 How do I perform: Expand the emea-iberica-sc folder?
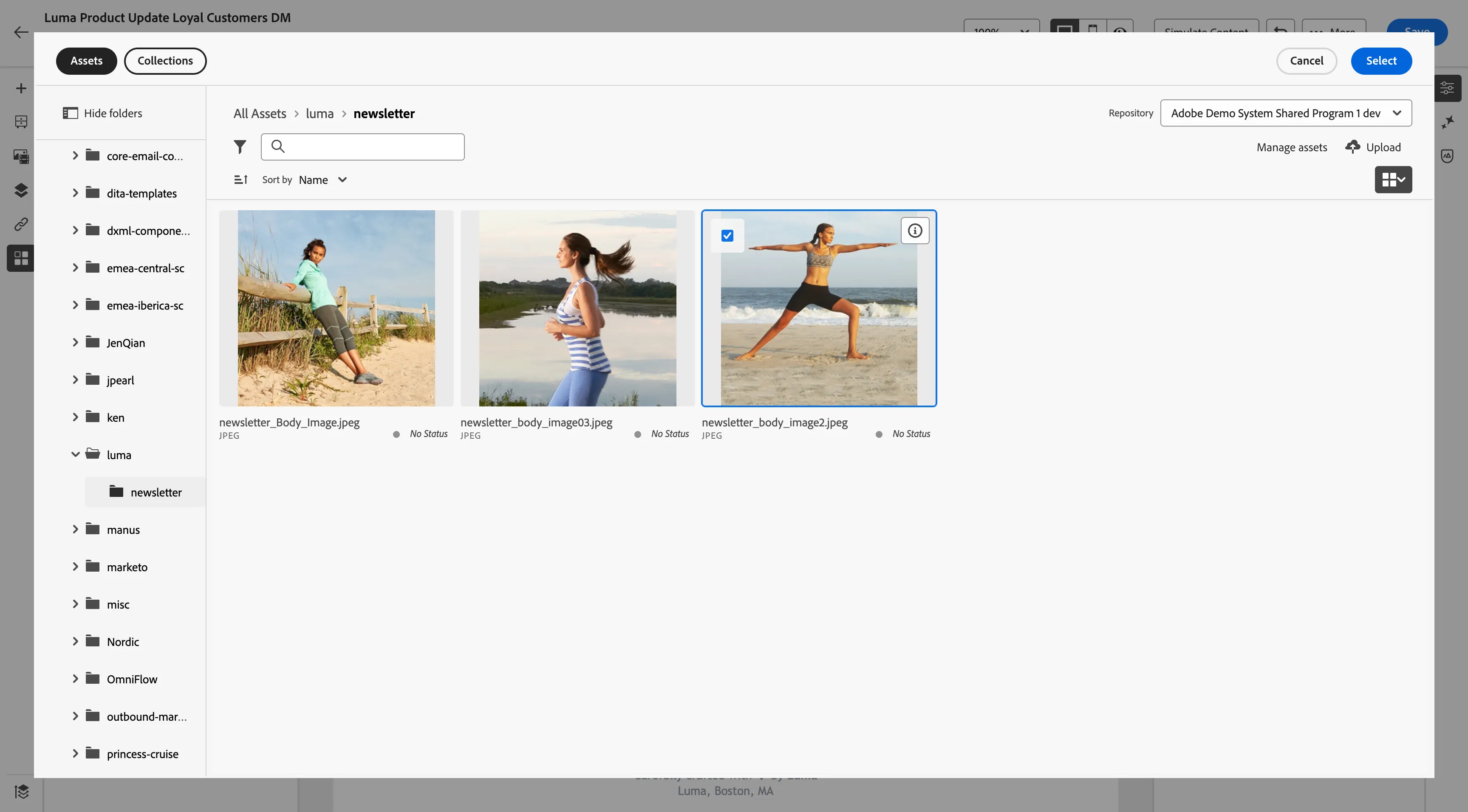tap(75, 305)
